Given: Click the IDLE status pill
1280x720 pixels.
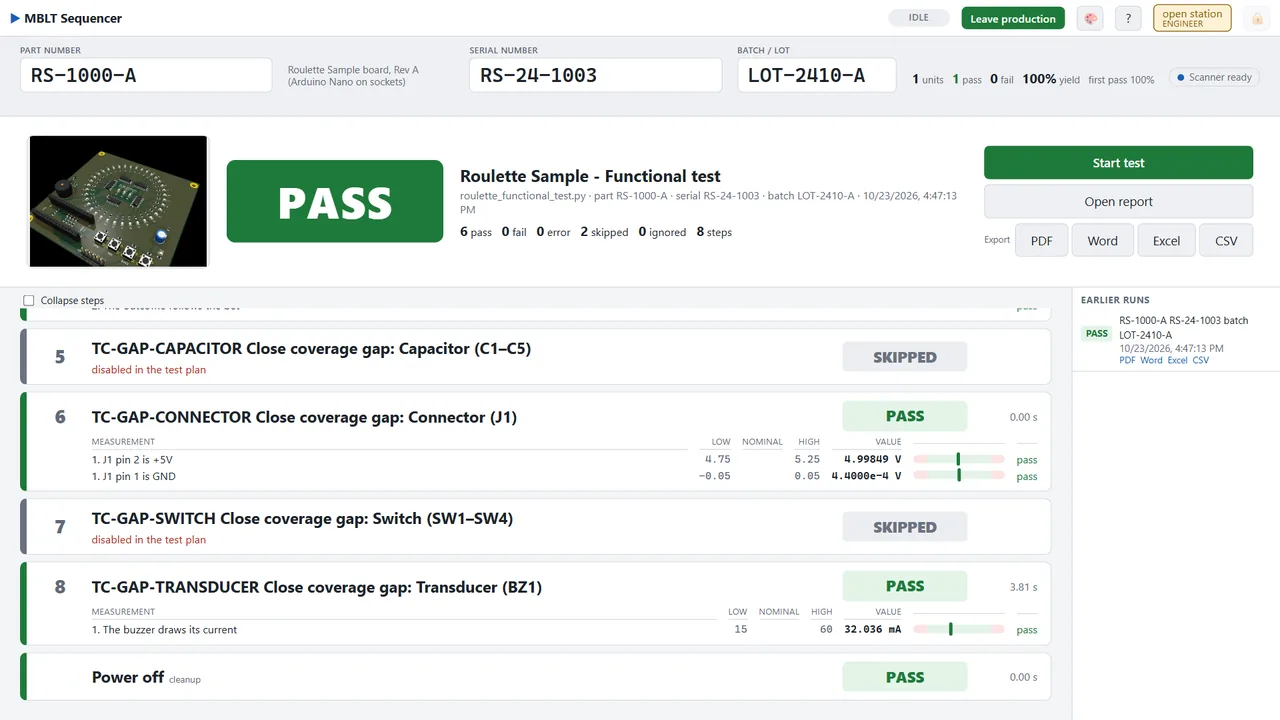Looking at the screenshot, I should point(918,18).
